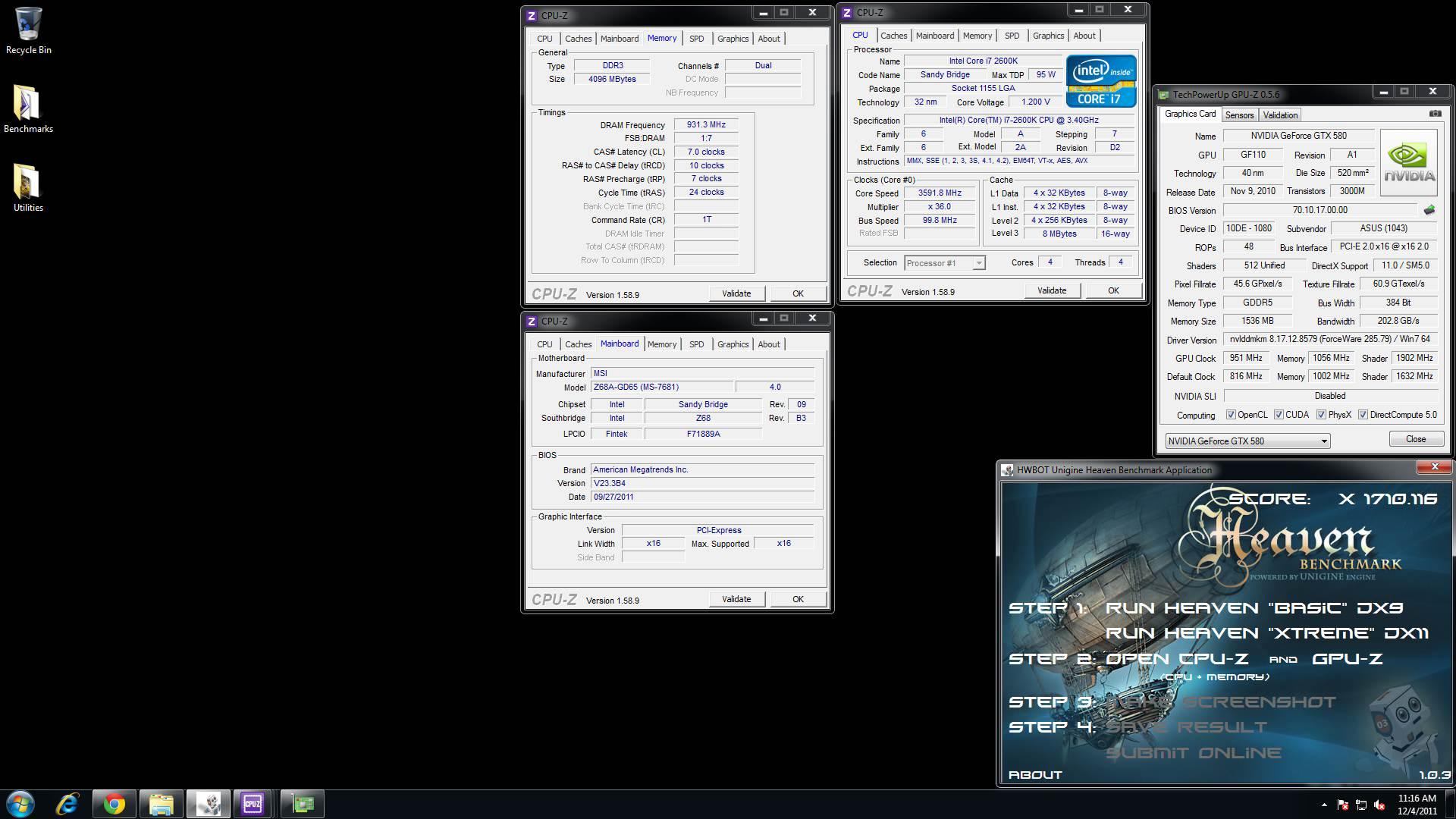Viewport: 1456px width, 819px height.
Task: Click Submit Online in Heaven app
Action: (1193, 753)
